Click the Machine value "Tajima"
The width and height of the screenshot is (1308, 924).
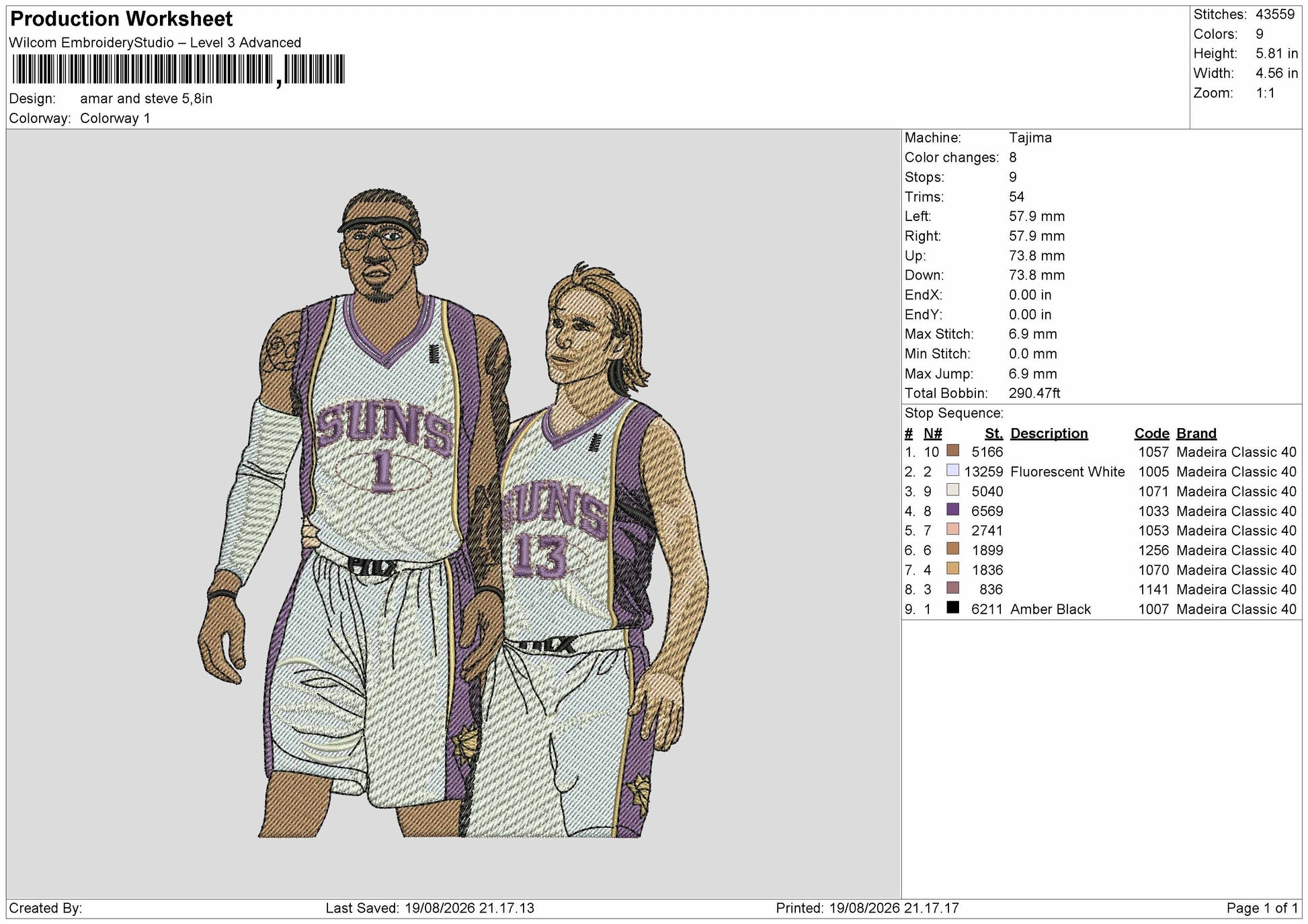point(1030,138)
